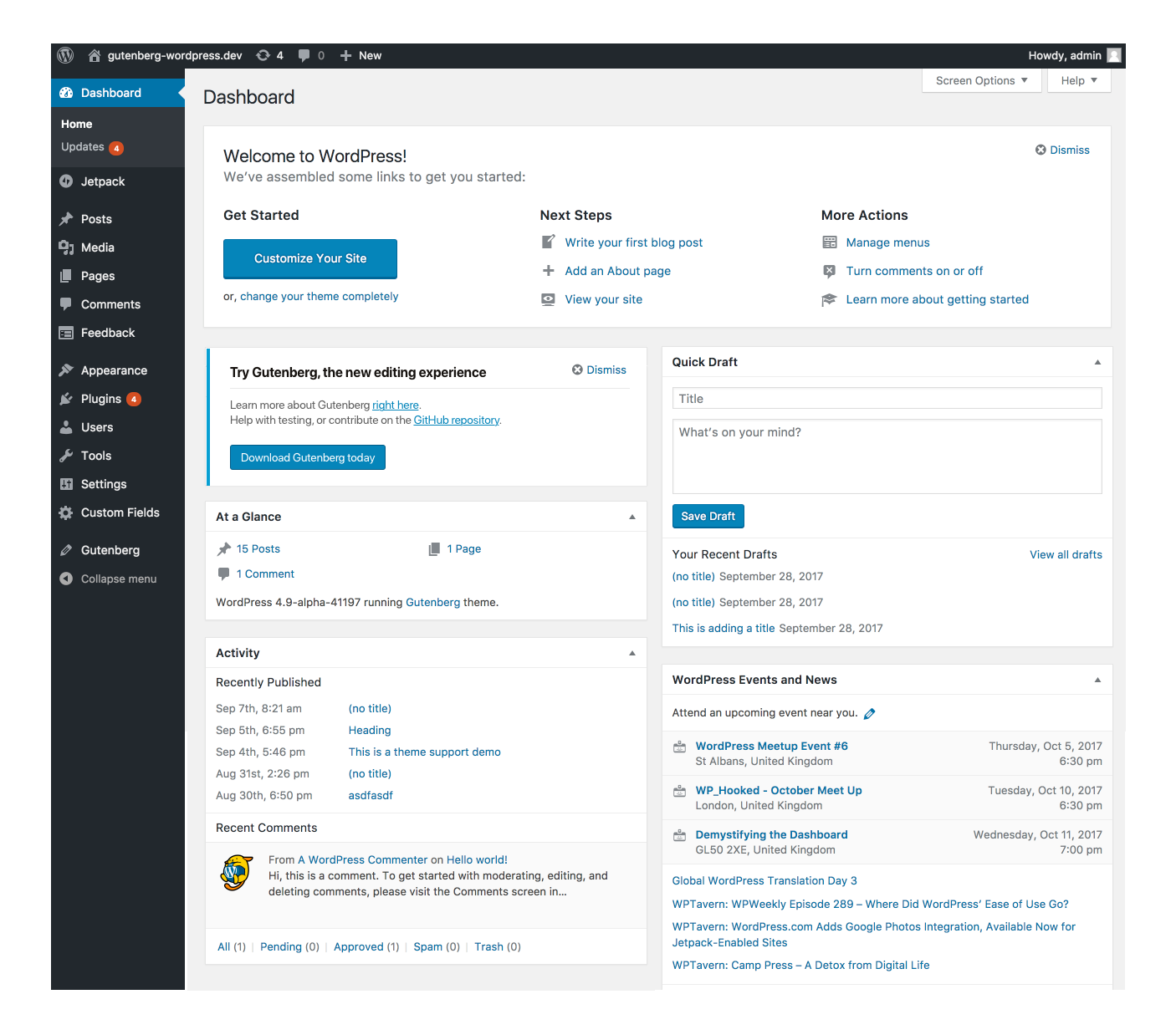Click the Feedback form icon in sidebar
1176x1035 pixels.
(x=66, y=333)
